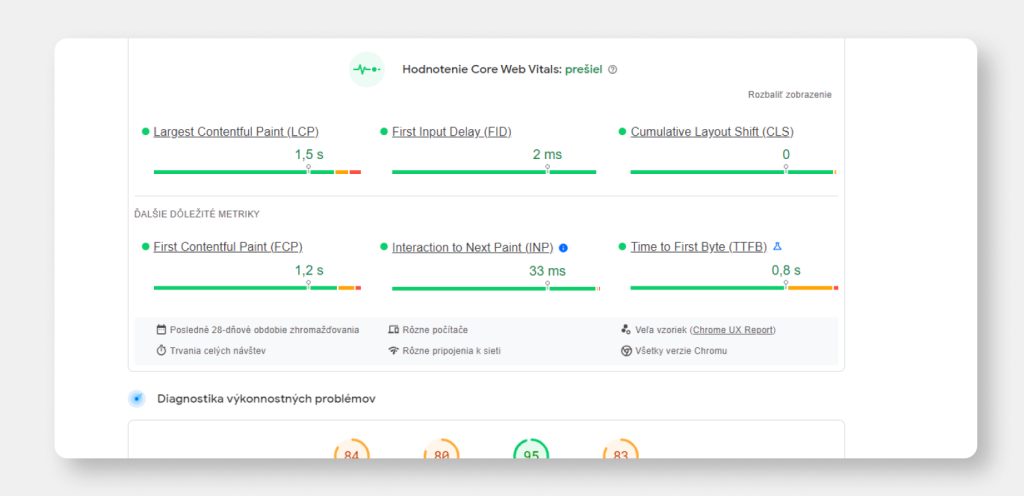Click the help question mark beside prešiel
The width and height of the screenshot is (1024, 496).
[613, 70]
